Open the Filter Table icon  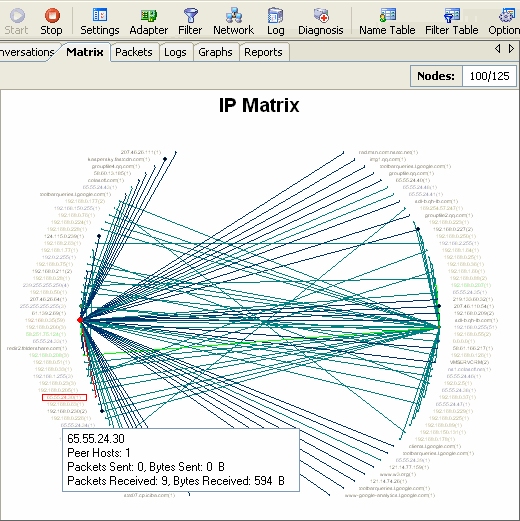pyautogui.click(x=452, y=15)
